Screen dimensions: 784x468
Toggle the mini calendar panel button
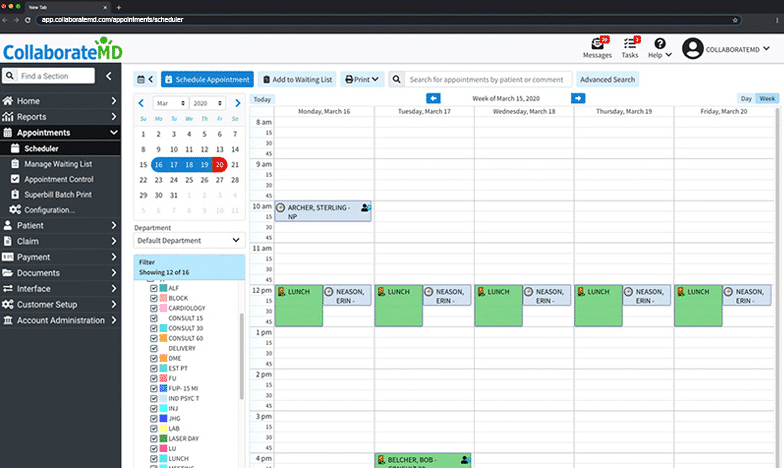coord(145,80)
